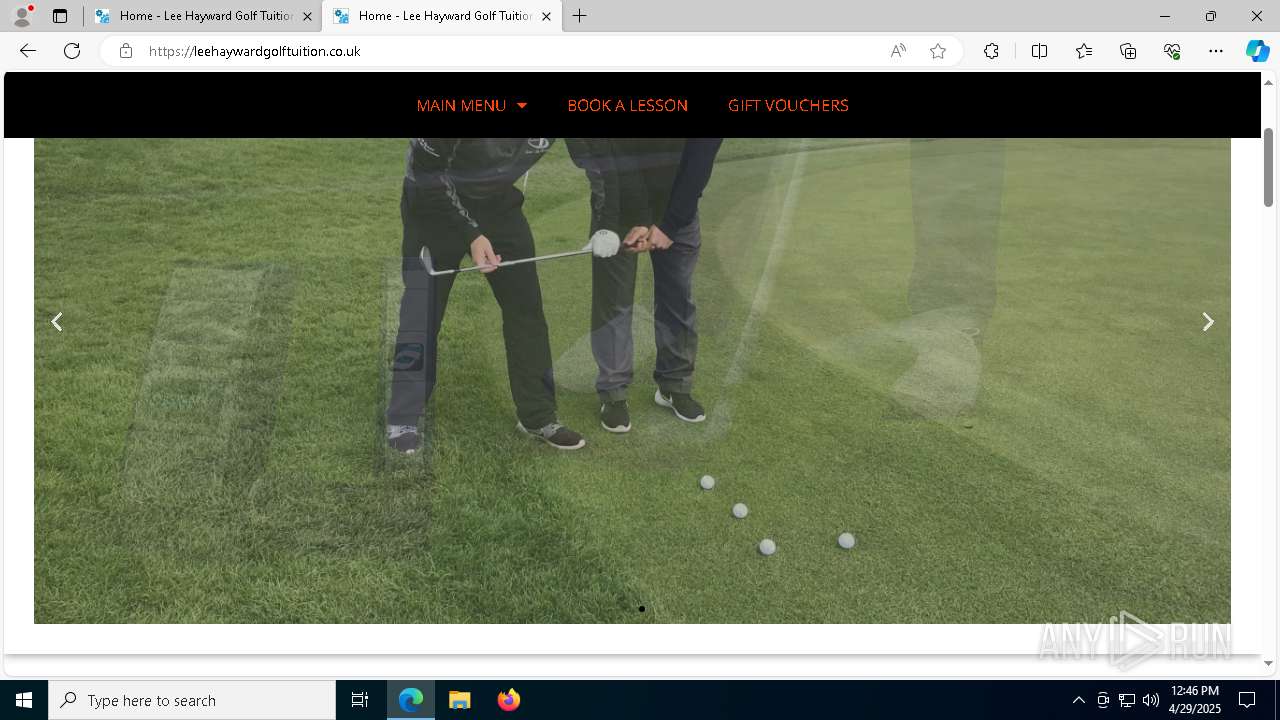Expand the MAIN MENU dropdown
This screenshot has height=720, width=1280.
tap(471, 105)
